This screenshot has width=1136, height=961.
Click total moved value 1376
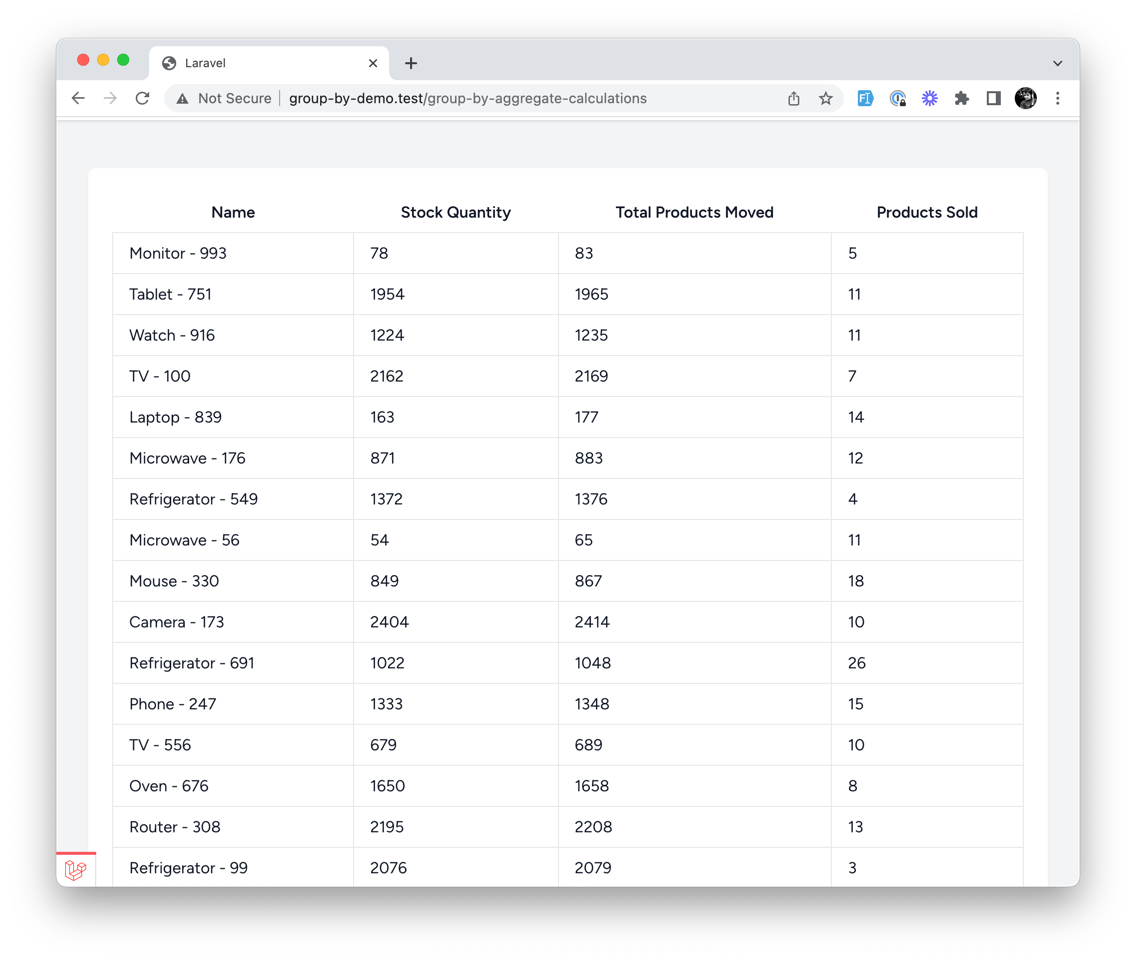click(591, 499)
